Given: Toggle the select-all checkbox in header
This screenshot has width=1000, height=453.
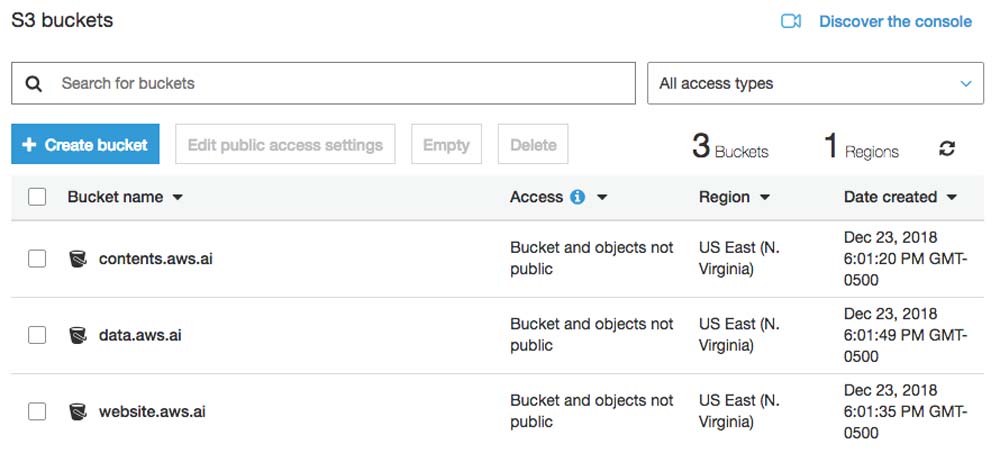Looking at the screenshot, I should coord(37,197).
